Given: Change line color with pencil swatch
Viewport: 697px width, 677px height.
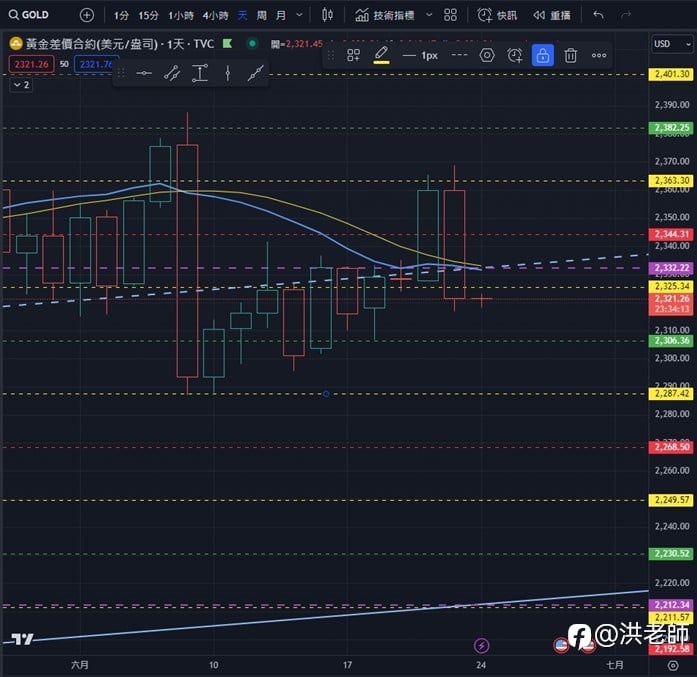Looking at the screenshot, I should (381, 56).
